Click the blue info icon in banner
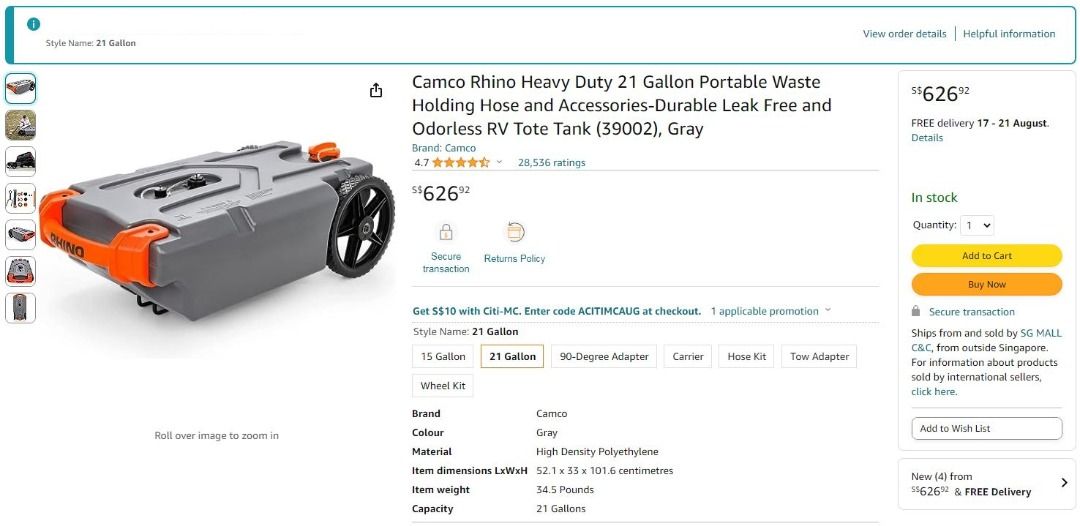 click(33, 24)
